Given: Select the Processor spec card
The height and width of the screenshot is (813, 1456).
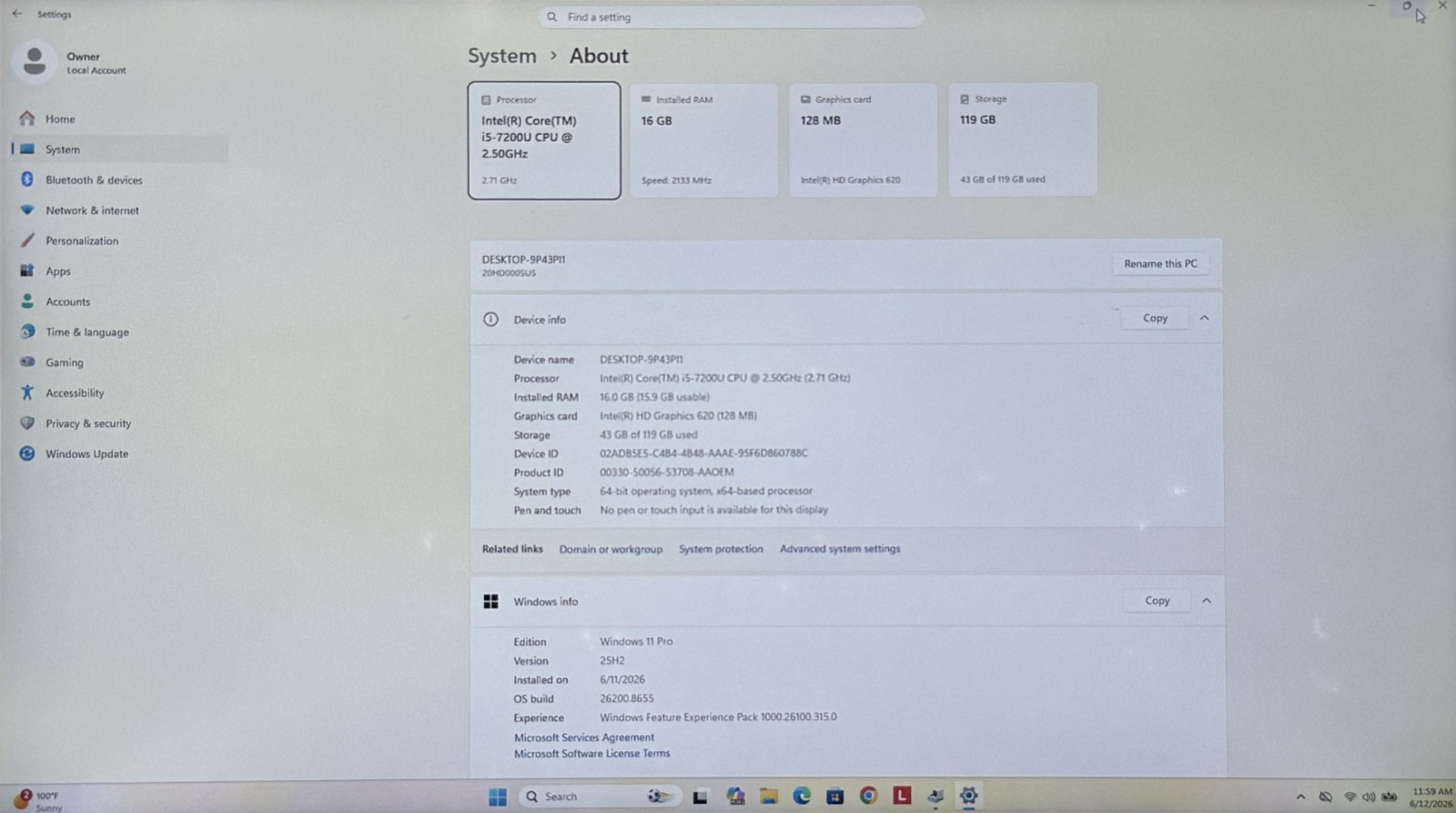Looking at the screenshot, I should [544, 140].
